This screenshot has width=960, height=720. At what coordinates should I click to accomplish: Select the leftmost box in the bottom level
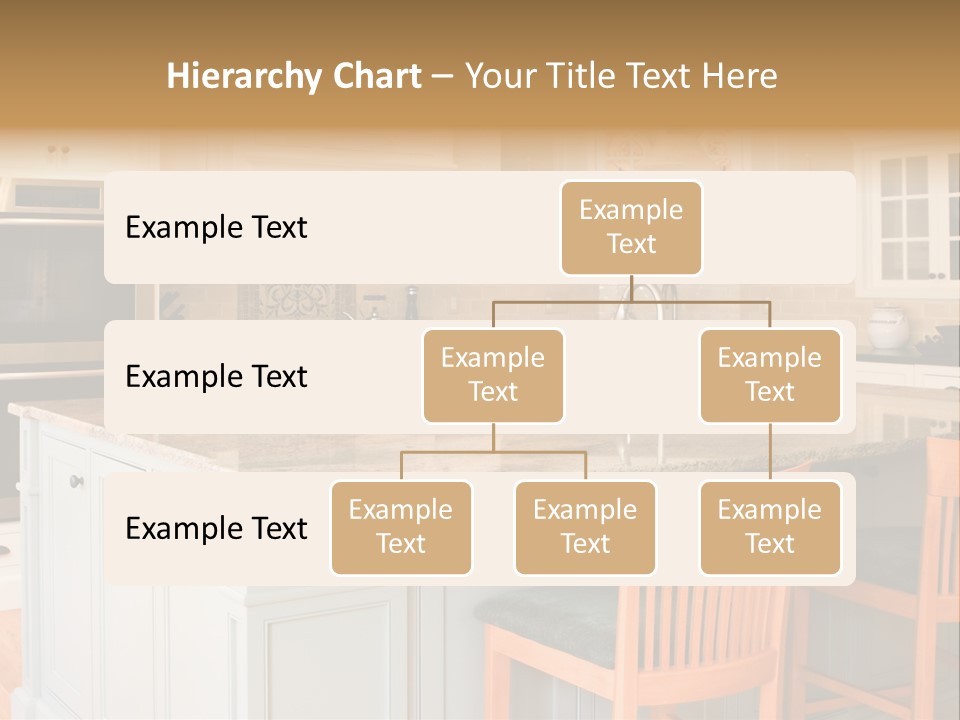pyautogui.click(x=401, y=528)
